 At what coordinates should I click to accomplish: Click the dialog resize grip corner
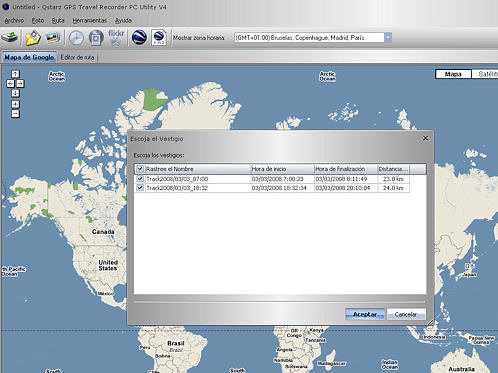(x=430, y=322)
